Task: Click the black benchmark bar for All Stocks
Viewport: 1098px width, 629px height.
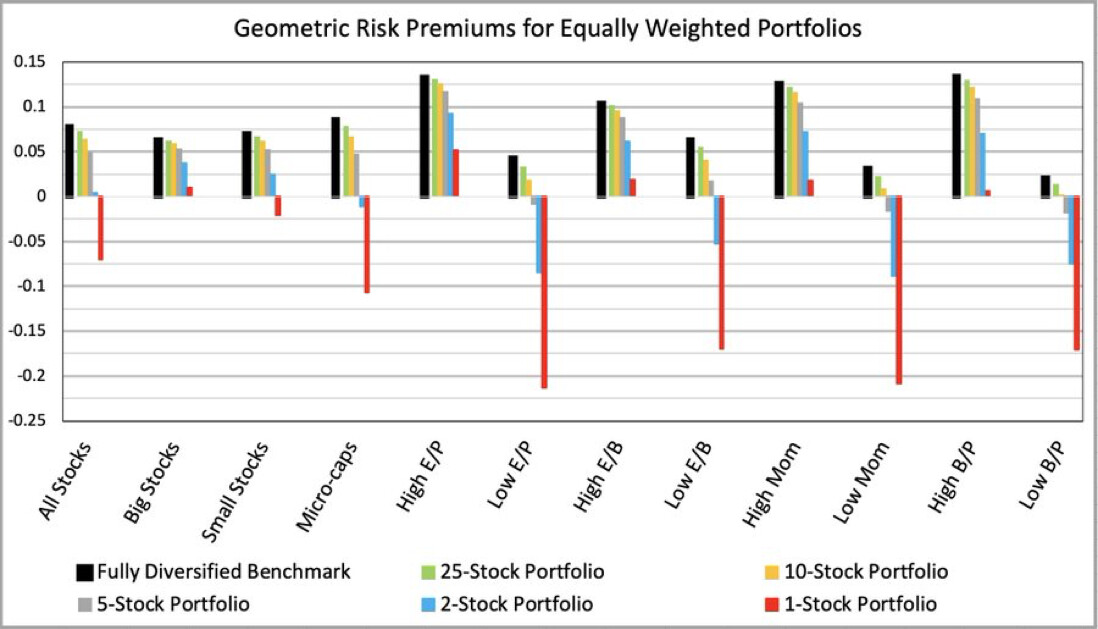Action: (x=70, y=160)
